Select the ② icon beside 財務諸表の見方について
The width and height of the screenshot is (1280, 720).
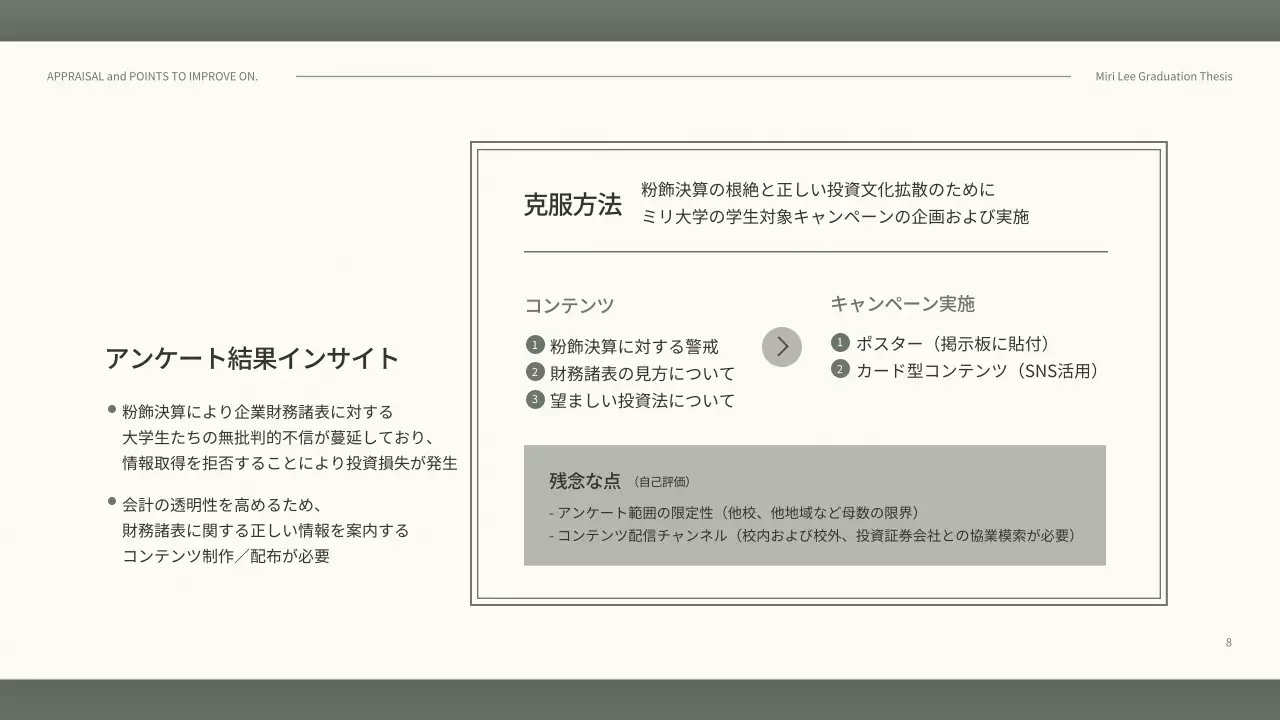(x=534, y=371)
